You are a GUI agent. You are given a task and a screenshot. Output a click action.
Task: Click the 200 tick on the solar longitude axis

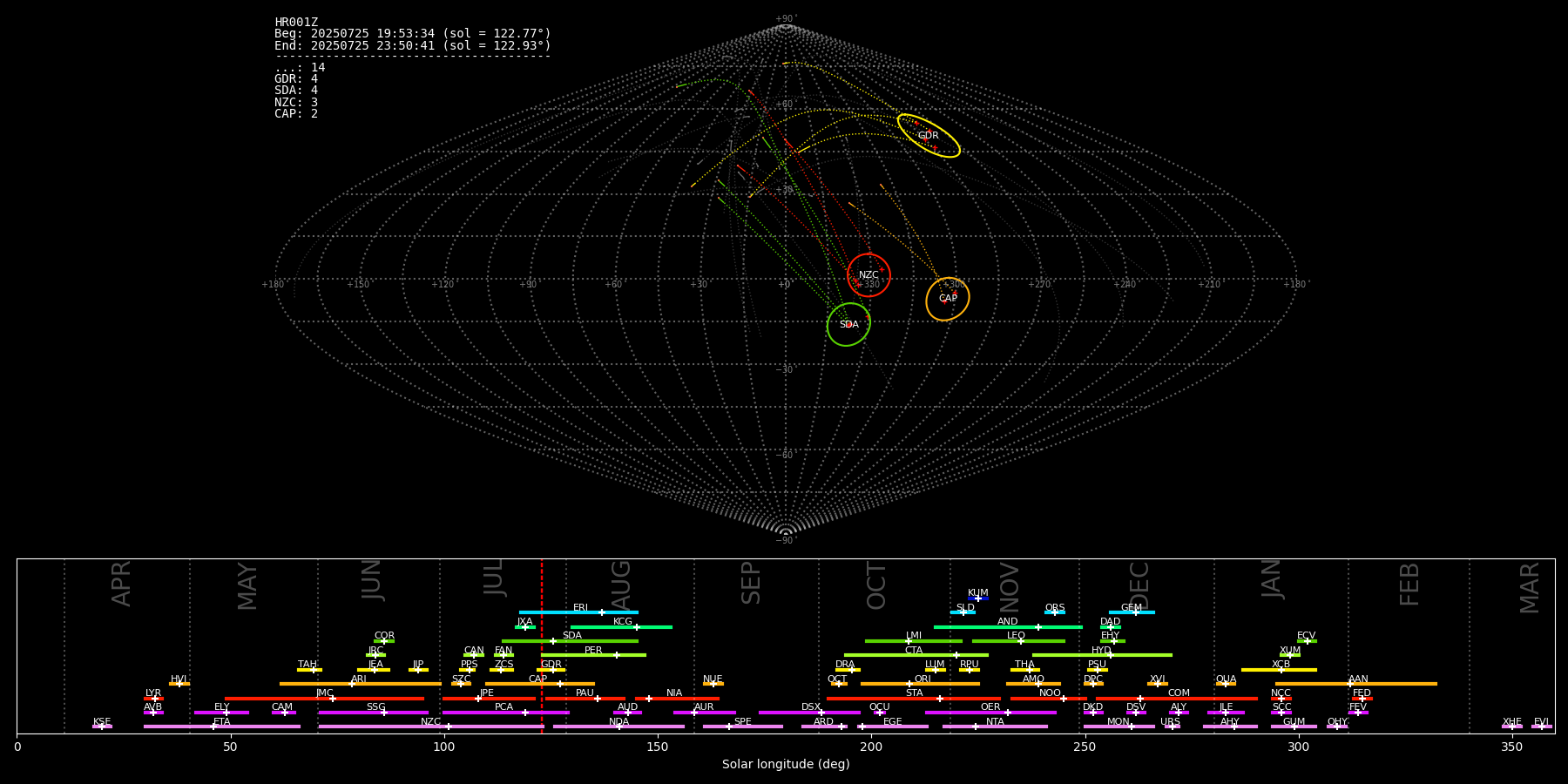(871, 747)
